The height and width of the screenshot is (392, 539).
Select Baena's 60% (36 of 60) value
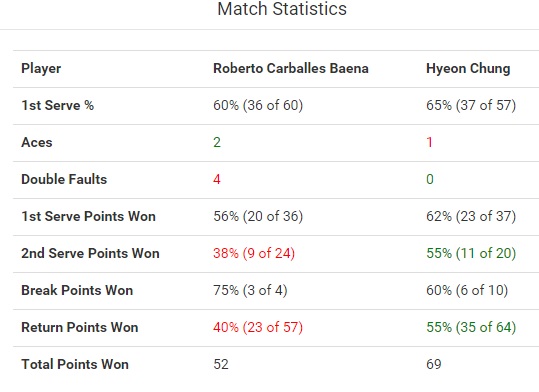[x=258, y=105]
